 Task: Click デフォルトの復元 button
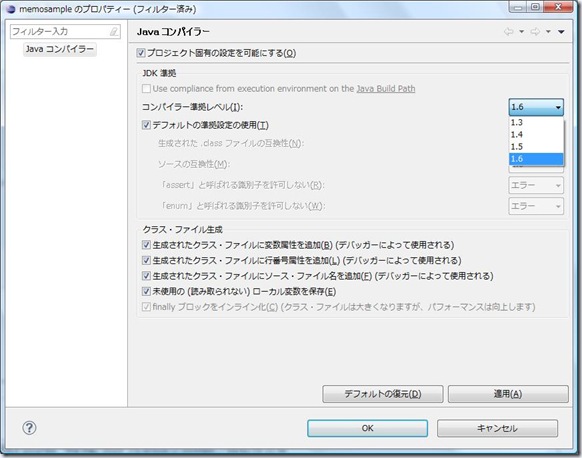click(x=383, y=394)
